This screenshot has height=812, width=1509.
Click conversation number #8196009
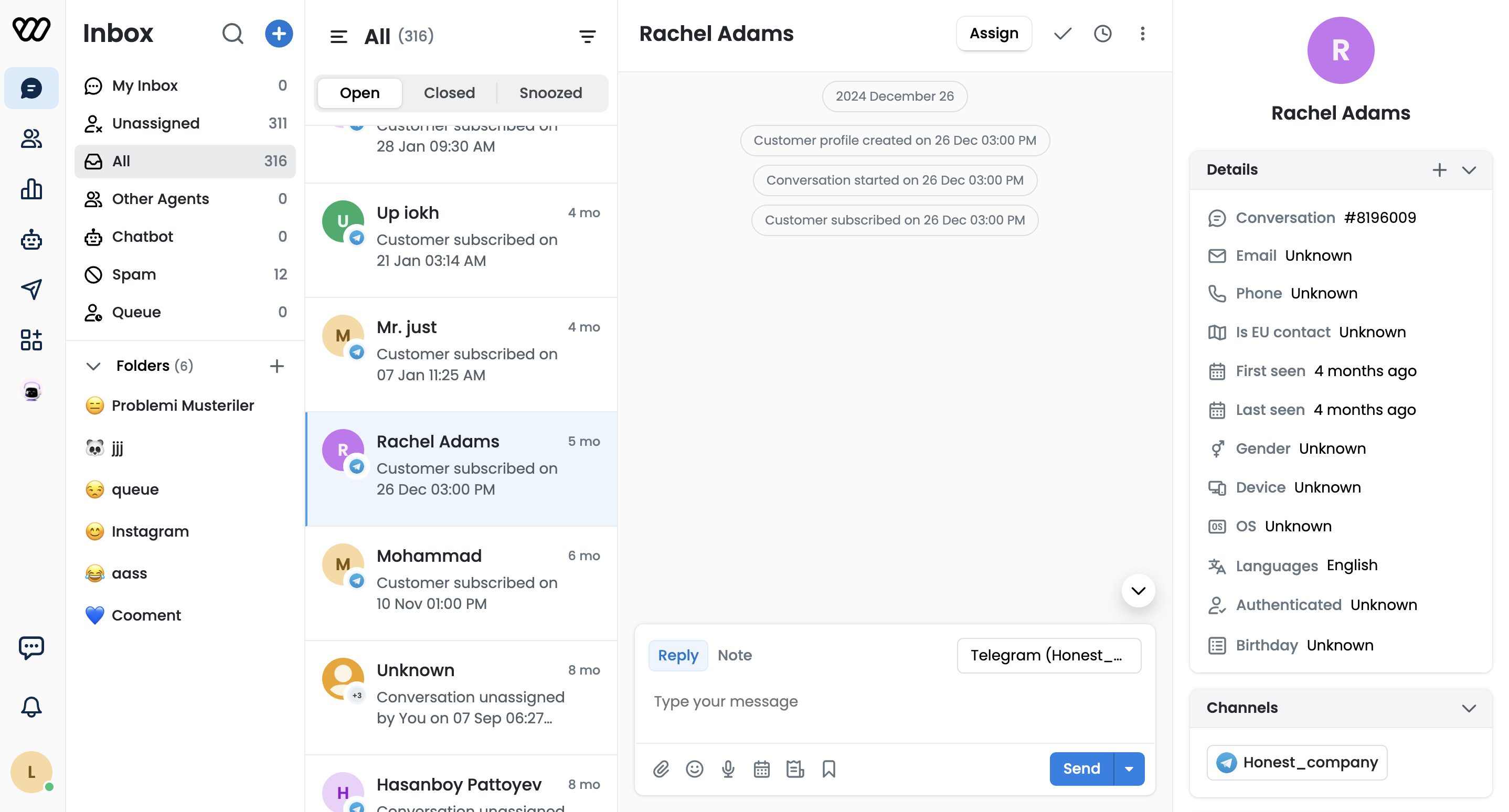coord(1379,218)
